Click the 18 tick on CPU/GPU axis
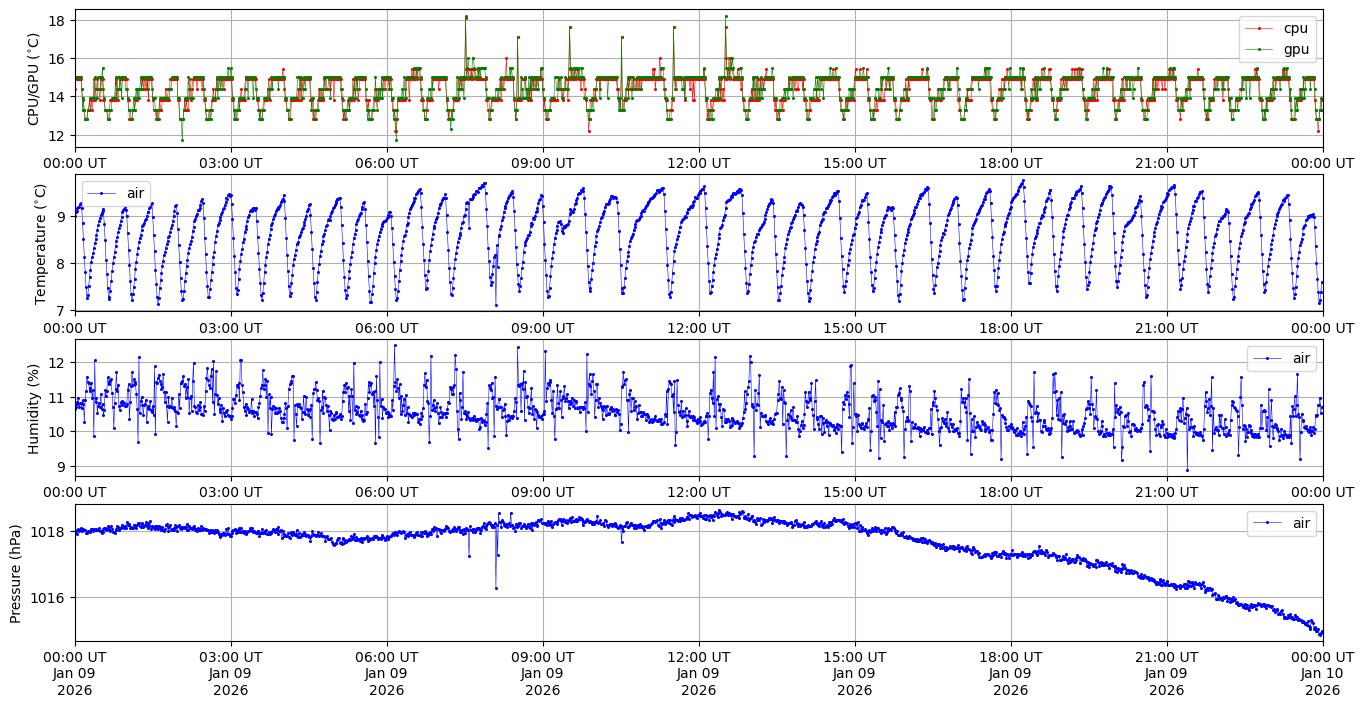The width and height of the screenshot is (1364, 707). tap(58, 20)
